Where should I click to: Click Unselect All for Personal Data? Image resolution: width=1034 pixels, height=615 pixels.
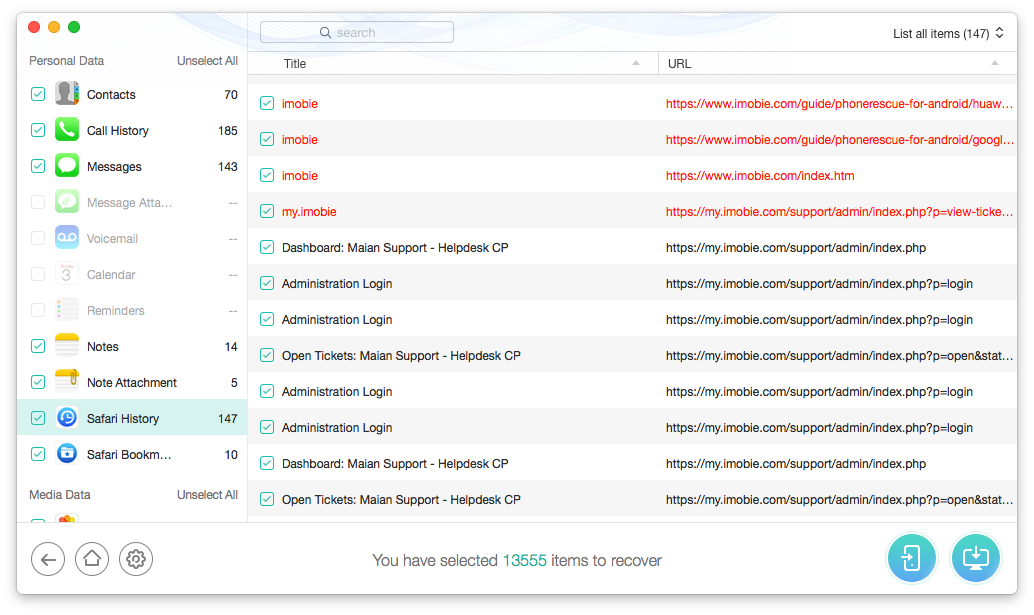tap(207, 61)
